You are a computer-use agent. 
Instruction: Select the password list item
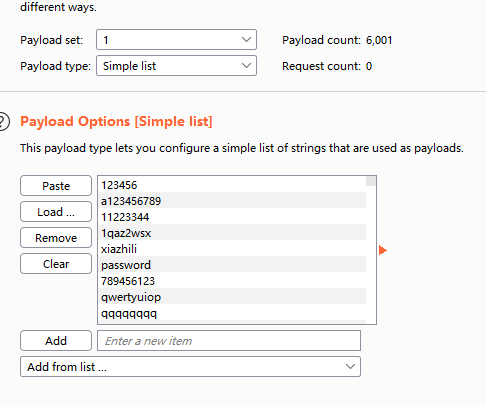pyautogui.click(x=232, y=265)
